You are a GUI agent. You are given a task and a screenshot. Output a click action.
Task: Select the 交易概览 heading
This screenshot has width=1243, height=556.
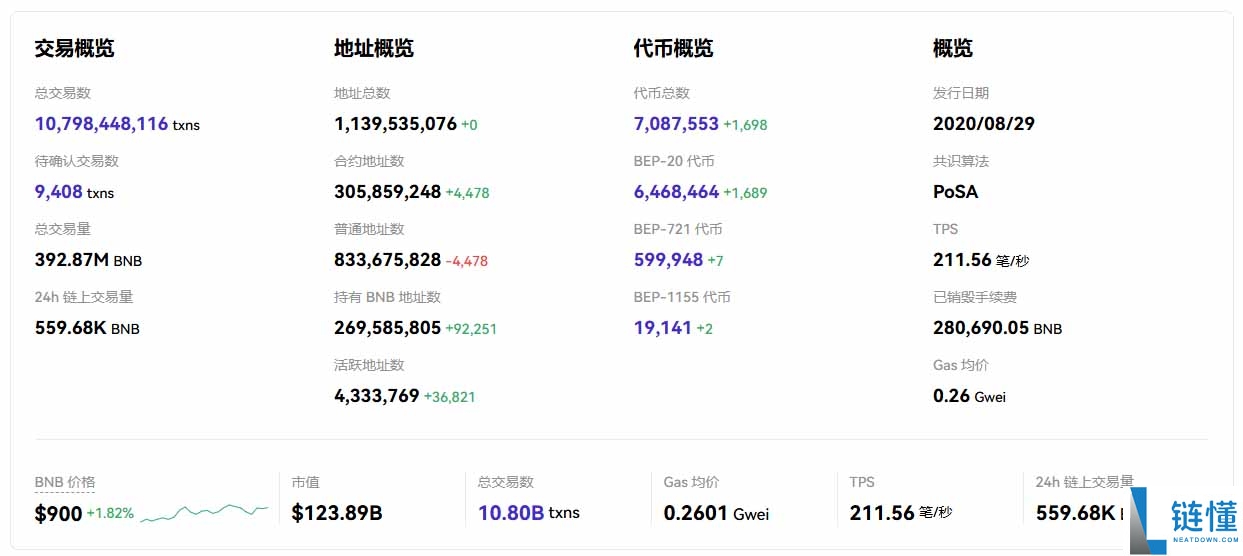pos(74,48)
